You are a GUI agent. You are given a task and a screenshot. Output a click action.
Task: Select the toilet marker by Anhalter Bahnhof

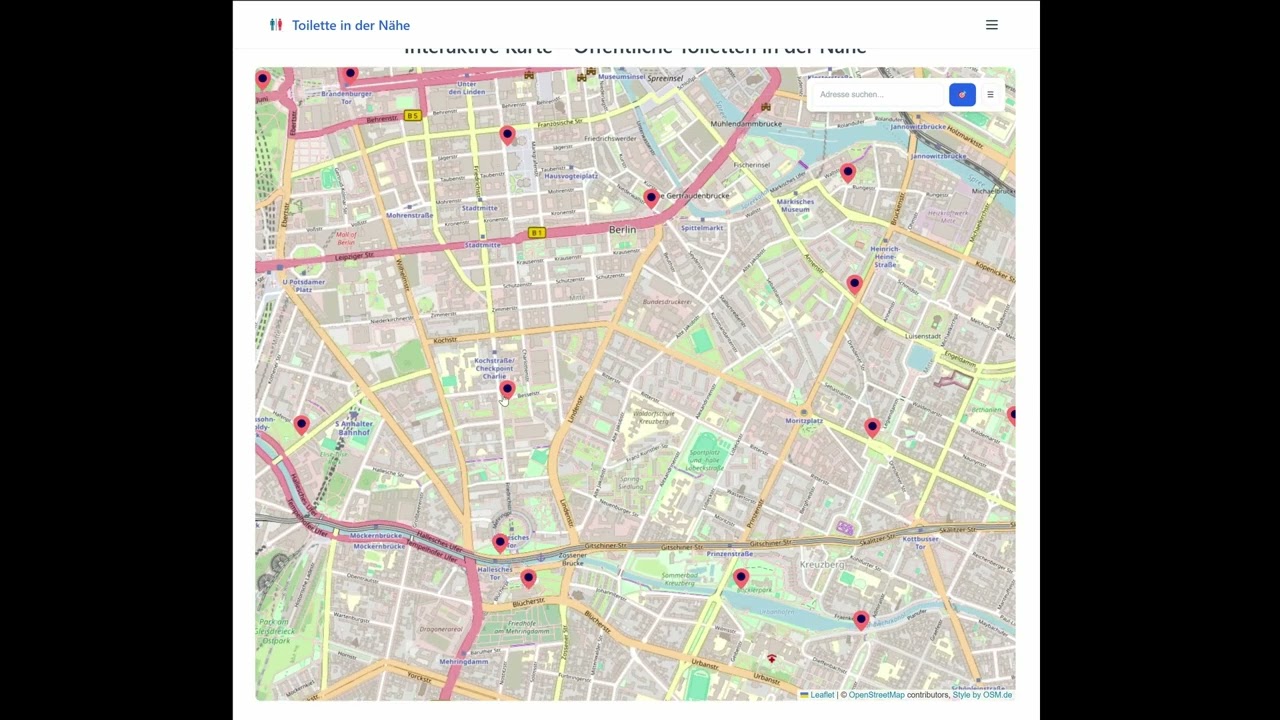click(302, 424)
